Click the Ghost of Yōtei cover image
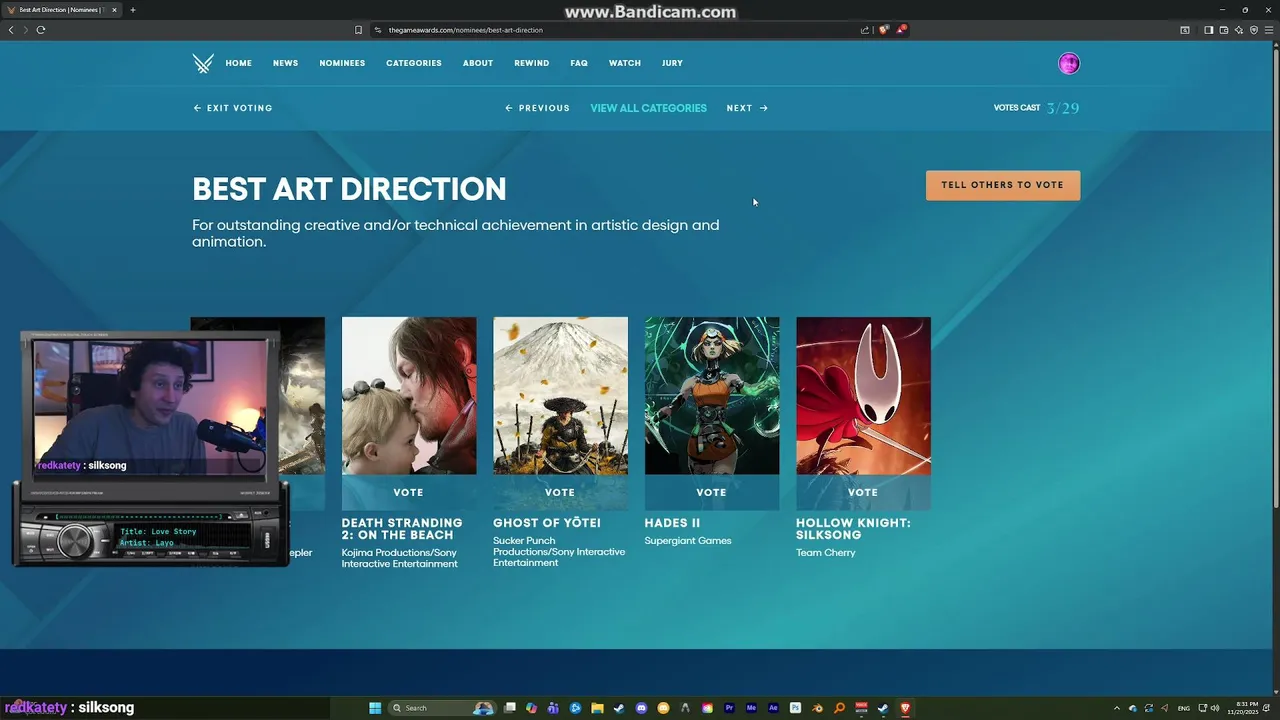This screenshot has width=1280, height=720. click(560, 396)
